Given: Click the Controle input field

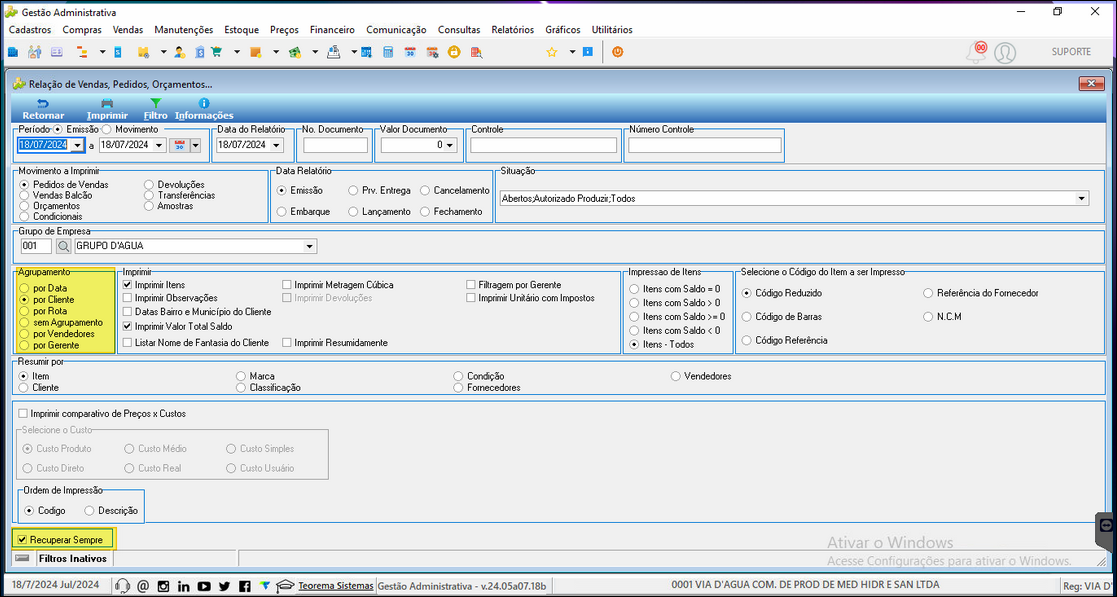Looking at the screenshot, I should tap(544, 145).
